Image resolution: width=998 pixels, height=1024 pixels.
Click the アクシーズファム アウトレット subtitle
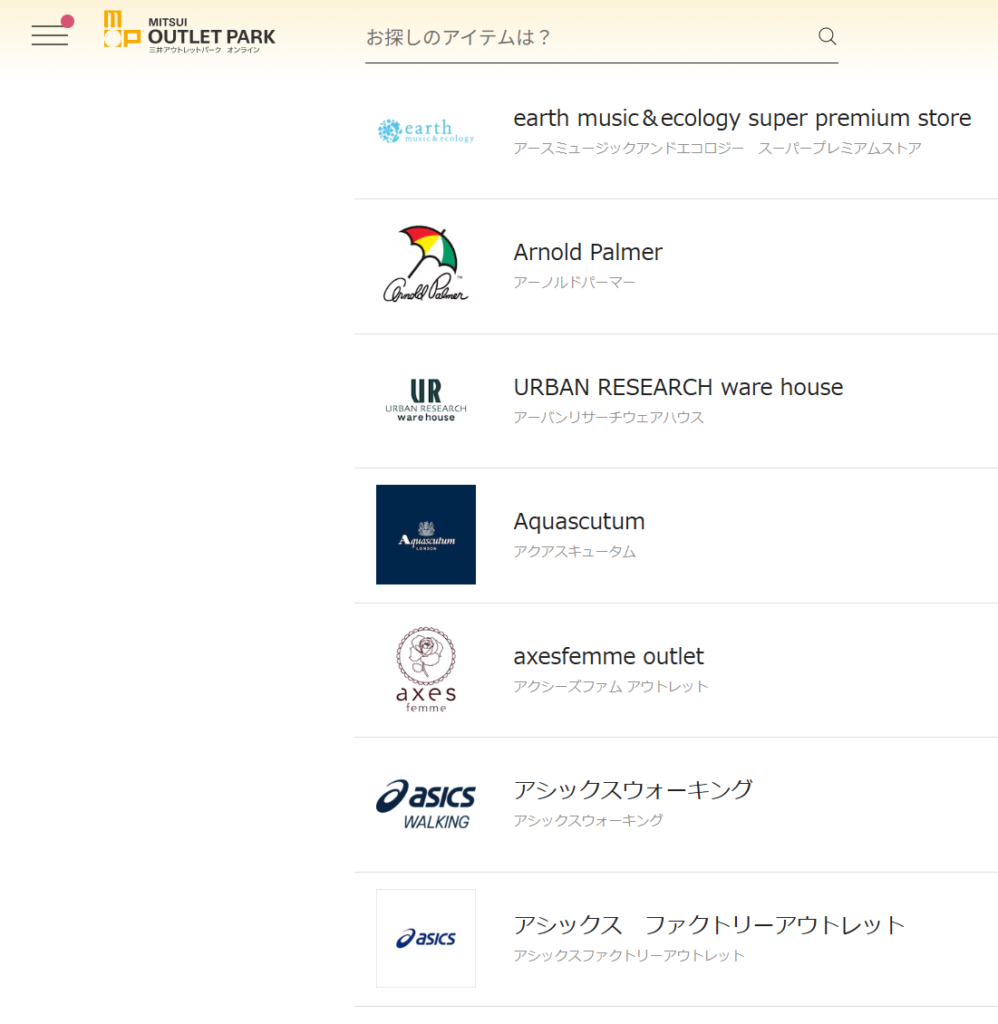click(611, 686)
